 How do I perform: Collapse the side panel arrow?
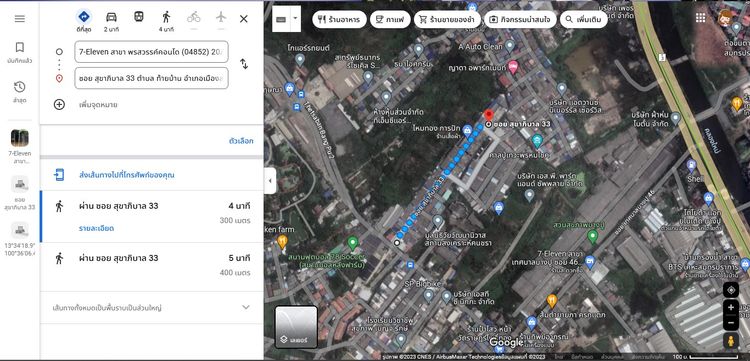click(270, 181)
